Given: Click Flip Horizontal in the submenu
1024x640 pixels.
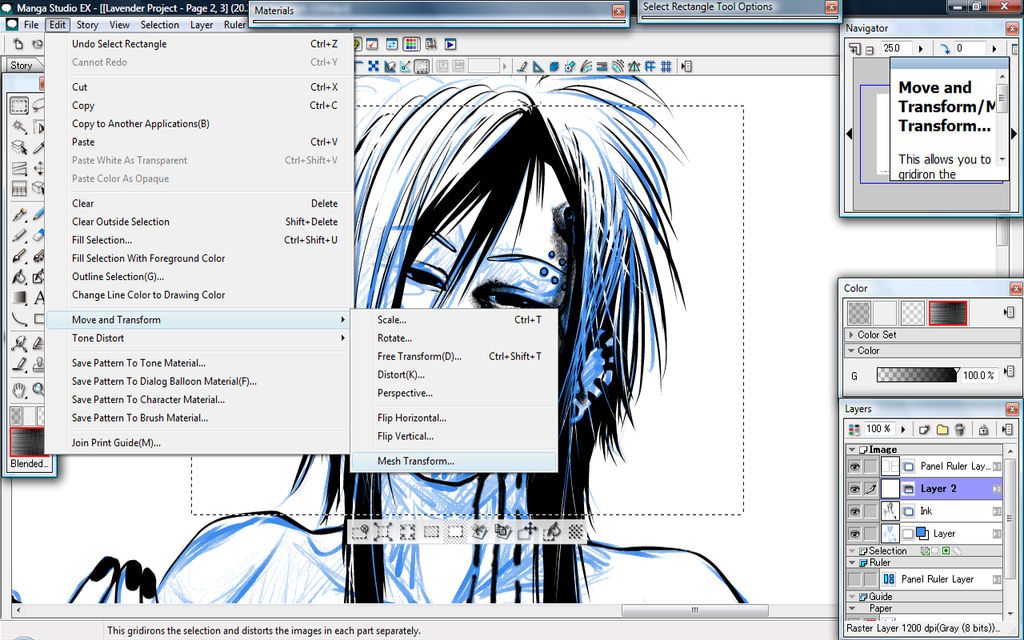Looking at the screenshot, I should pos(411,418).
